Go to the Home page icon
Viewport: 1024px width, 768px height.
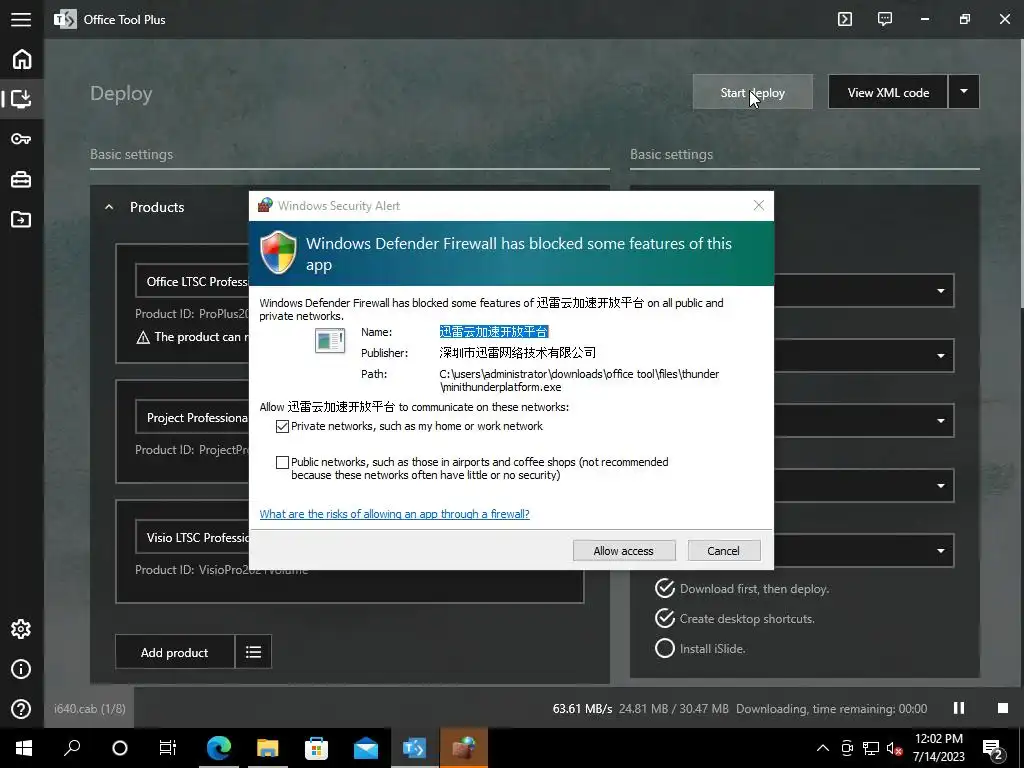(22, 59)
